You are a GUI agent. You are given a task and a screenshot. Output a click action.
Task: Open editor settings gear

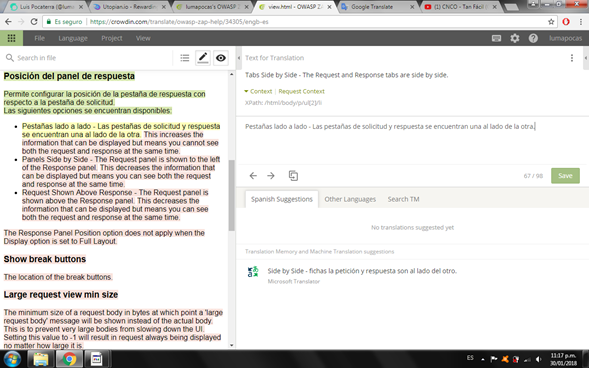(515, 38)
